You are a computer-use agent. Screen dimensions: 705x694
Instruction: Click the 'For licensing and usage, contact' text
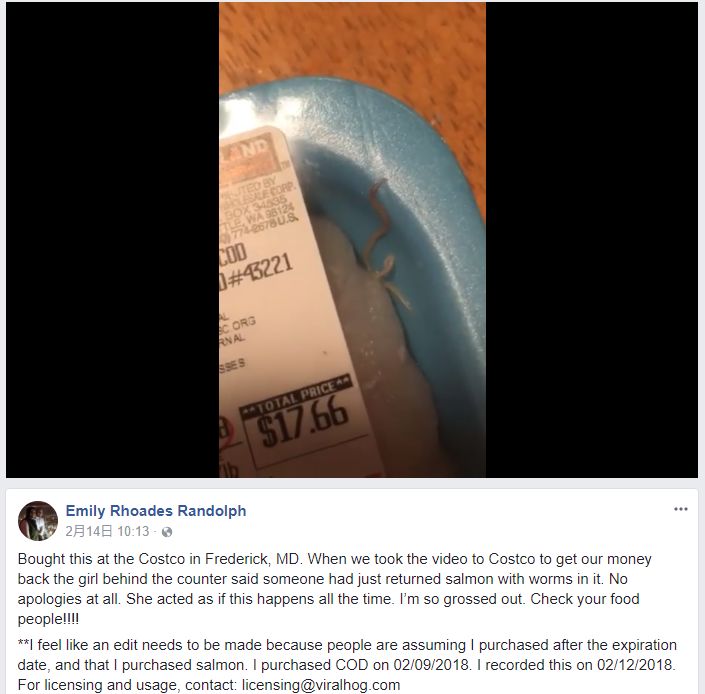click(127, 685)
